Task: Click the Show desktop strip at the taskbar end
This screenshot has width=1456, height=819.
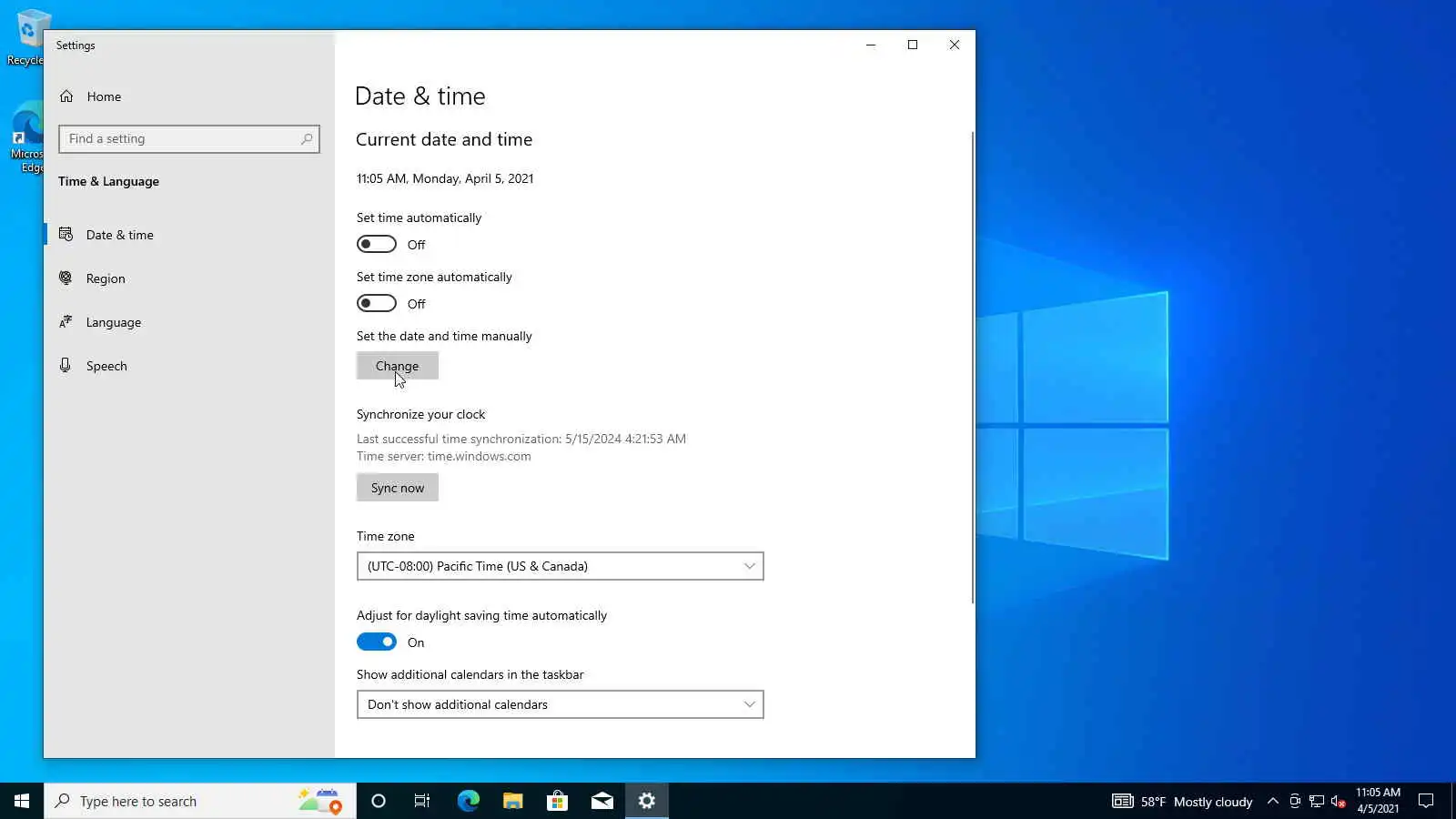Action: (x=1453, y=801)
